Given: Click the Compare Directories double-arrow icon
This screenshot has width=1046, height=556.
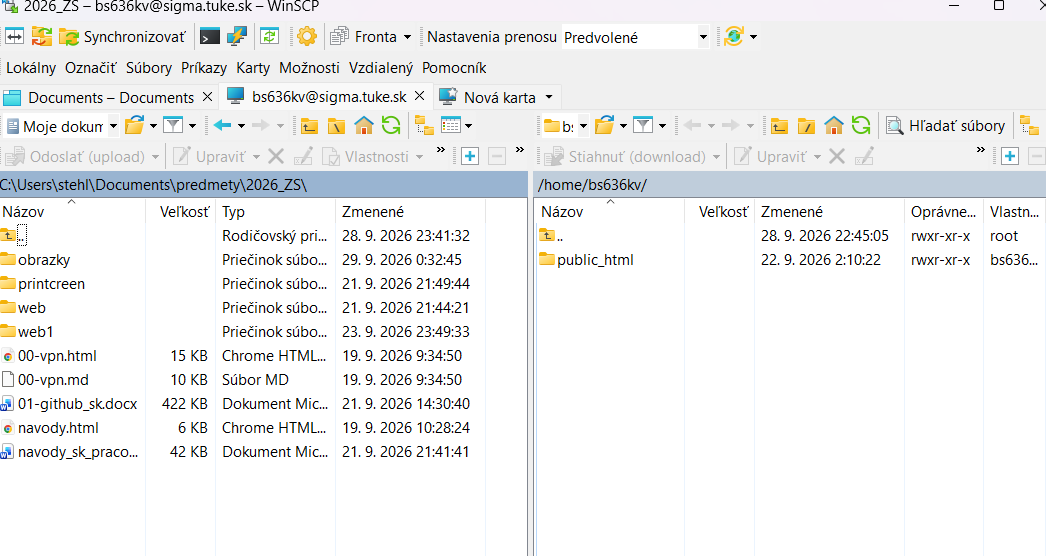Looking at the screenshot, I should [x=14, y=36].
